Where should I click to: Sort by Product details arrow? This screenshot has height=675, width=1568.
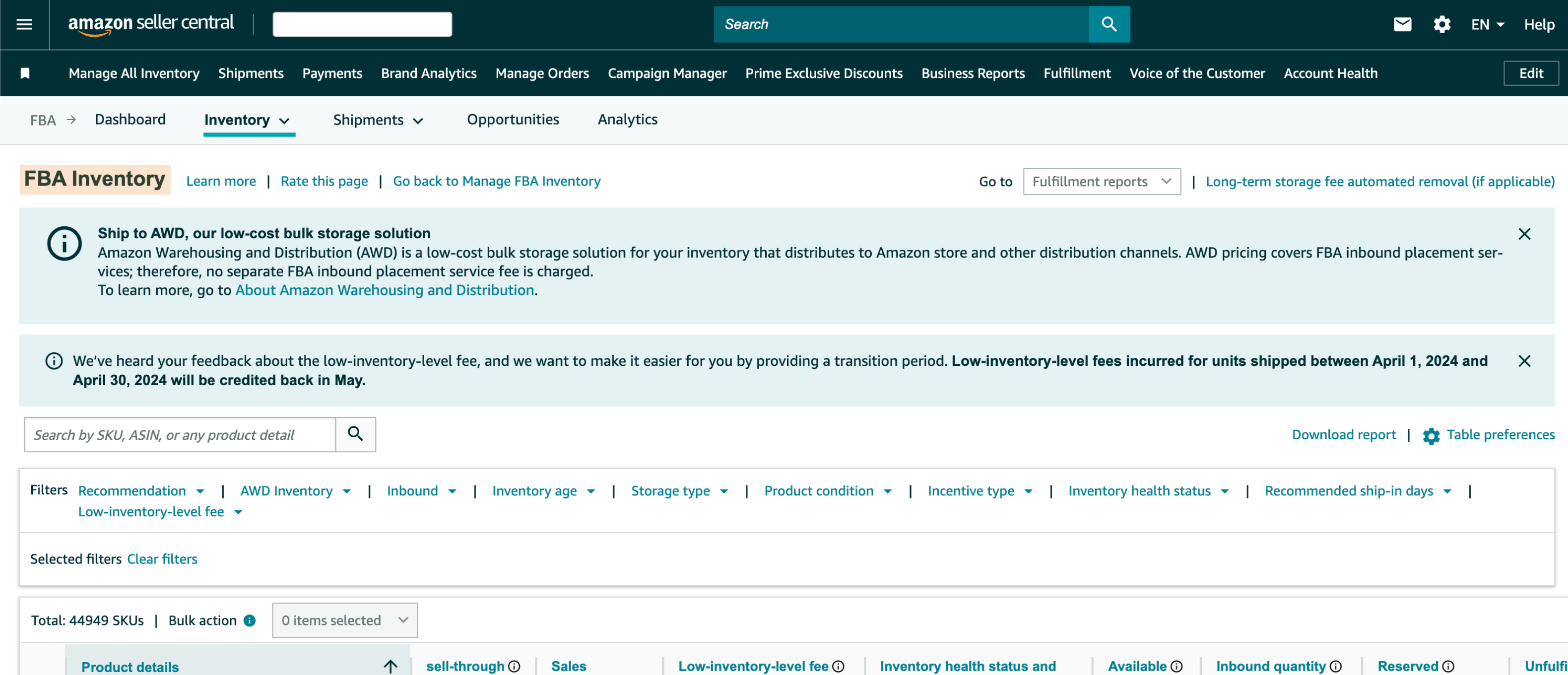coord(391,667)
